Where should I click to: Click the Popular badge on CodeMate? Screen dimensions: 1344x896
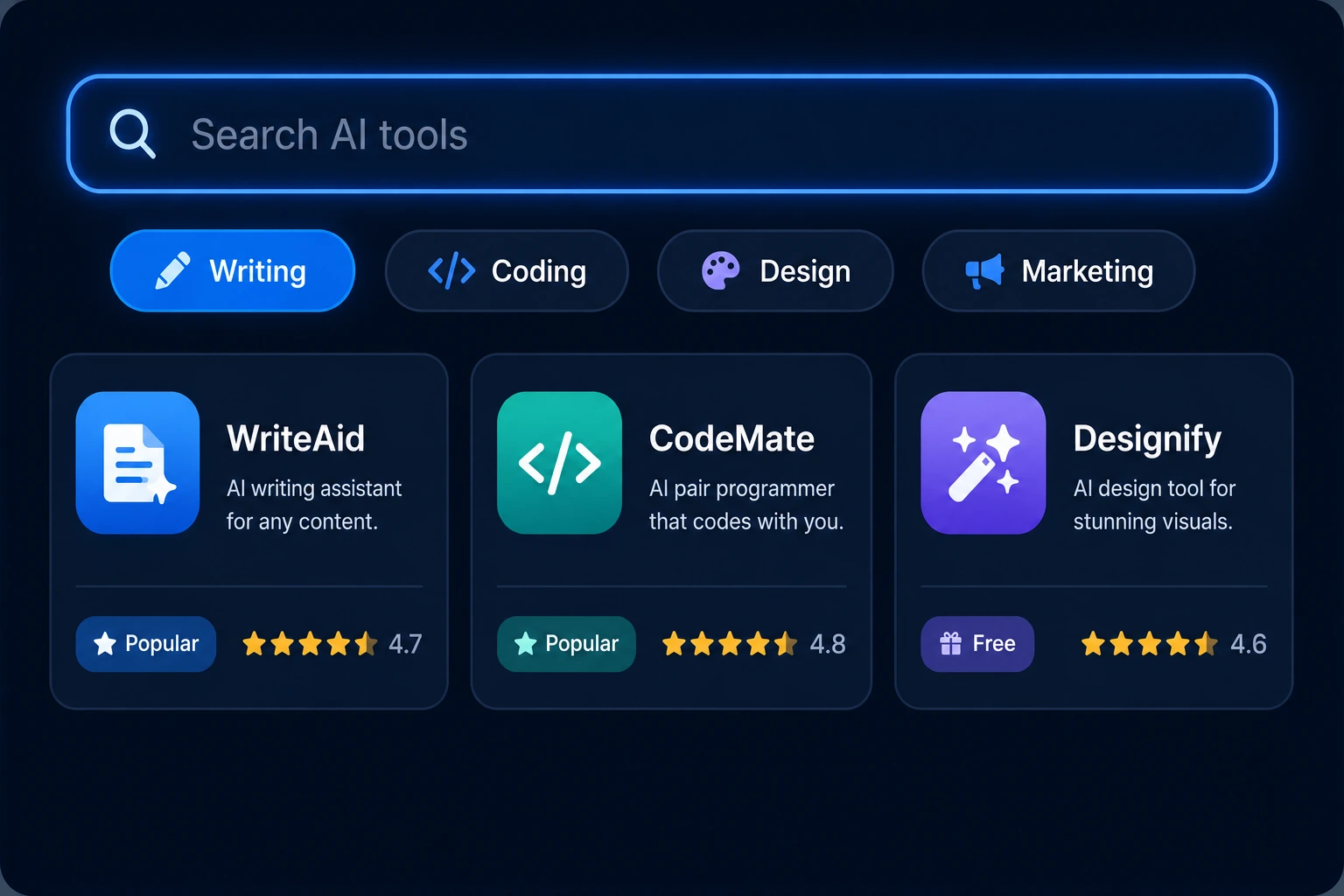(x=566, y=644)
